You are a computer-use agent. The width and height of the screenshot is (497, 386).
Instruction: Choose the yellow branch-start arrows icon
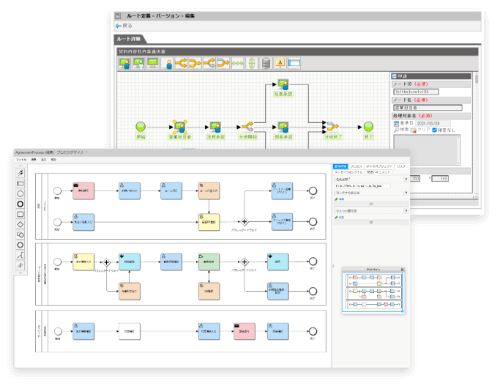[181, 63]
